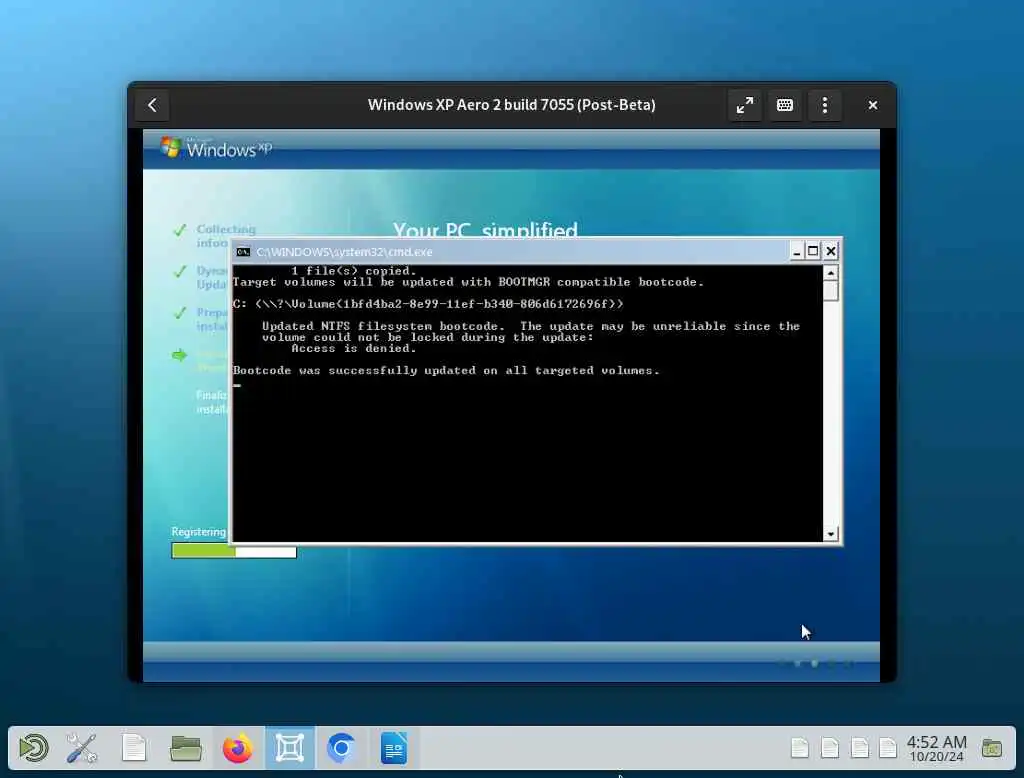Image resolution: width=1024 pixels, height=778 pixels.
Task: Click the cmd.exe title bar icon
Action: (243, 252)
